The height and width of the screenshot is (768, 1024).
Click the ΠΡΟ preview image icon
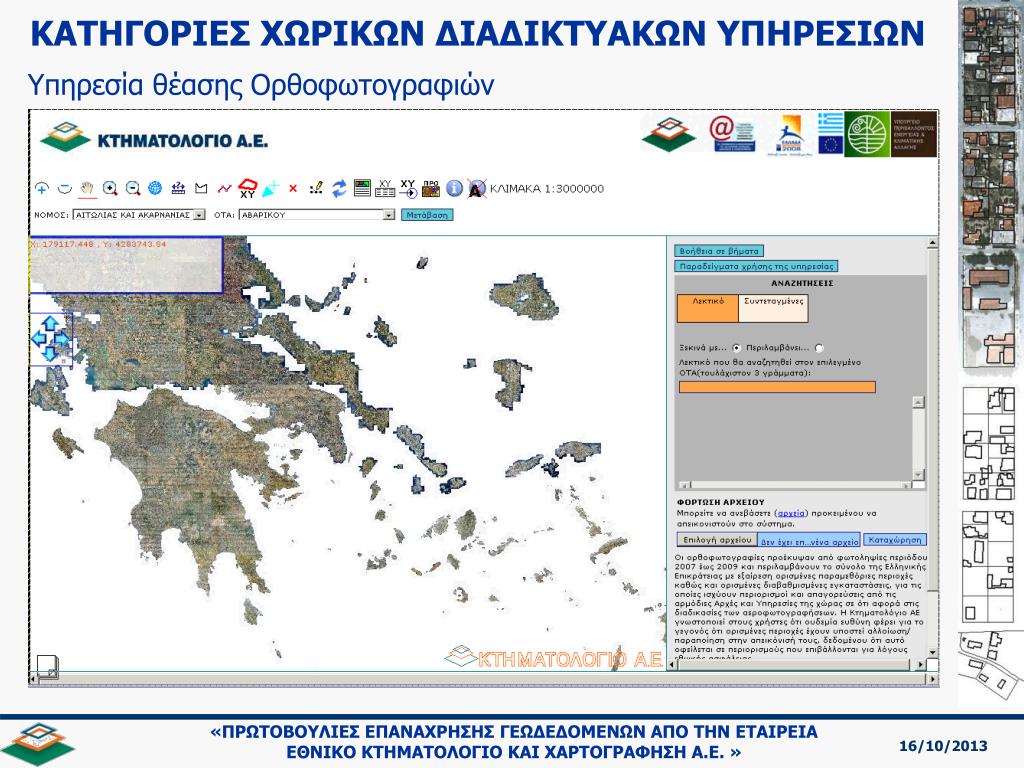(x=431, y=189)
